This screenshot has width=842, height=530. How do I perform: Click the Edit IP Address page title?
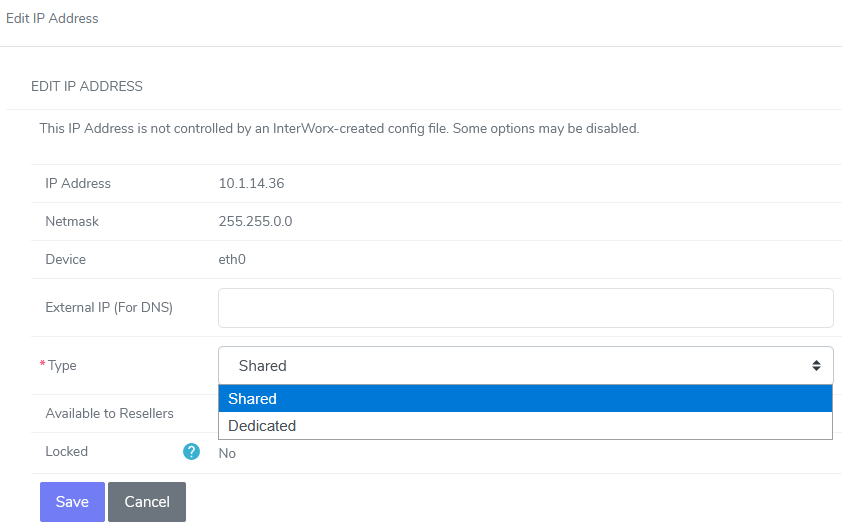(52, 19)
